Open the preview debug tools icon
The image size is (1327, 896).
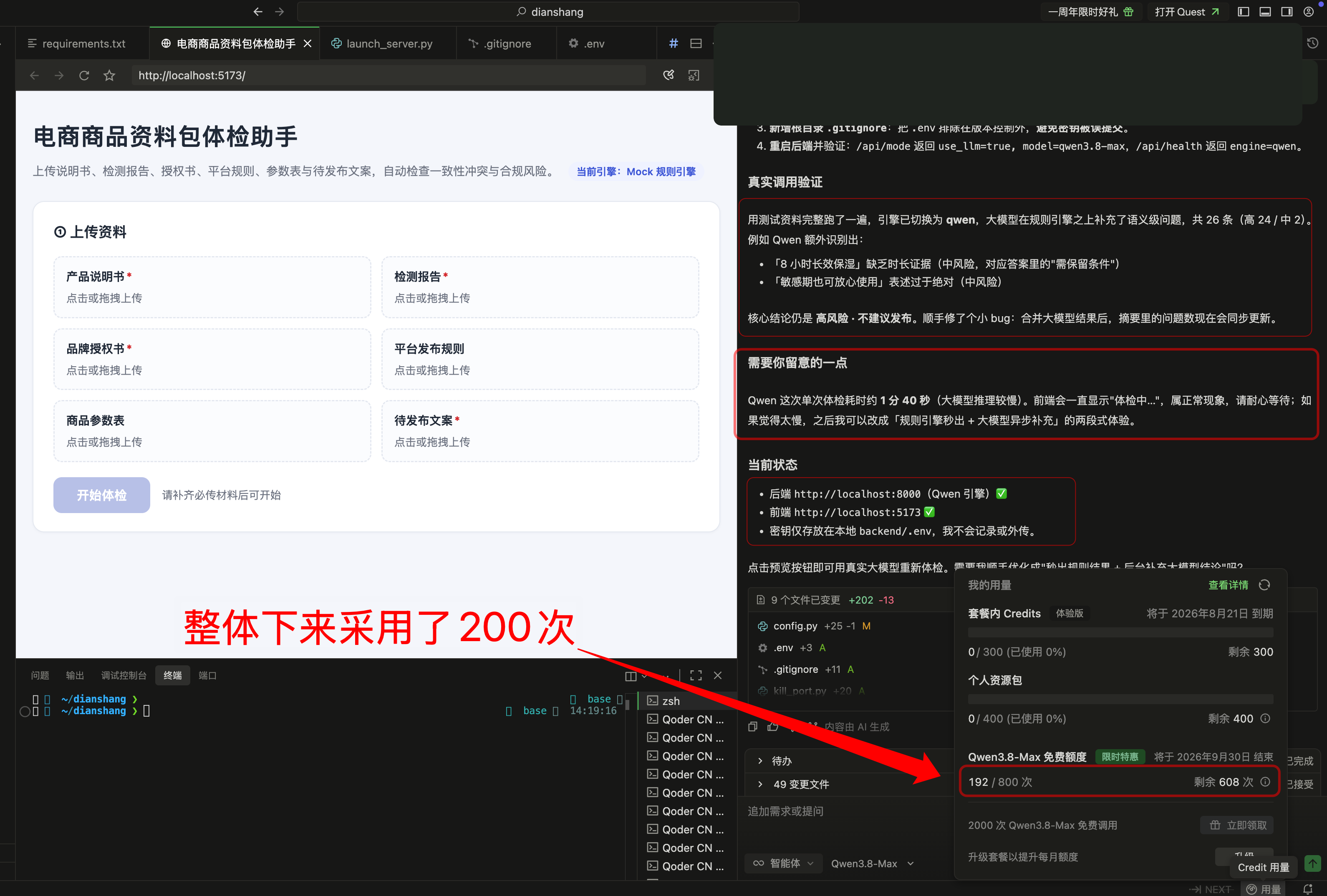(694, 76)
